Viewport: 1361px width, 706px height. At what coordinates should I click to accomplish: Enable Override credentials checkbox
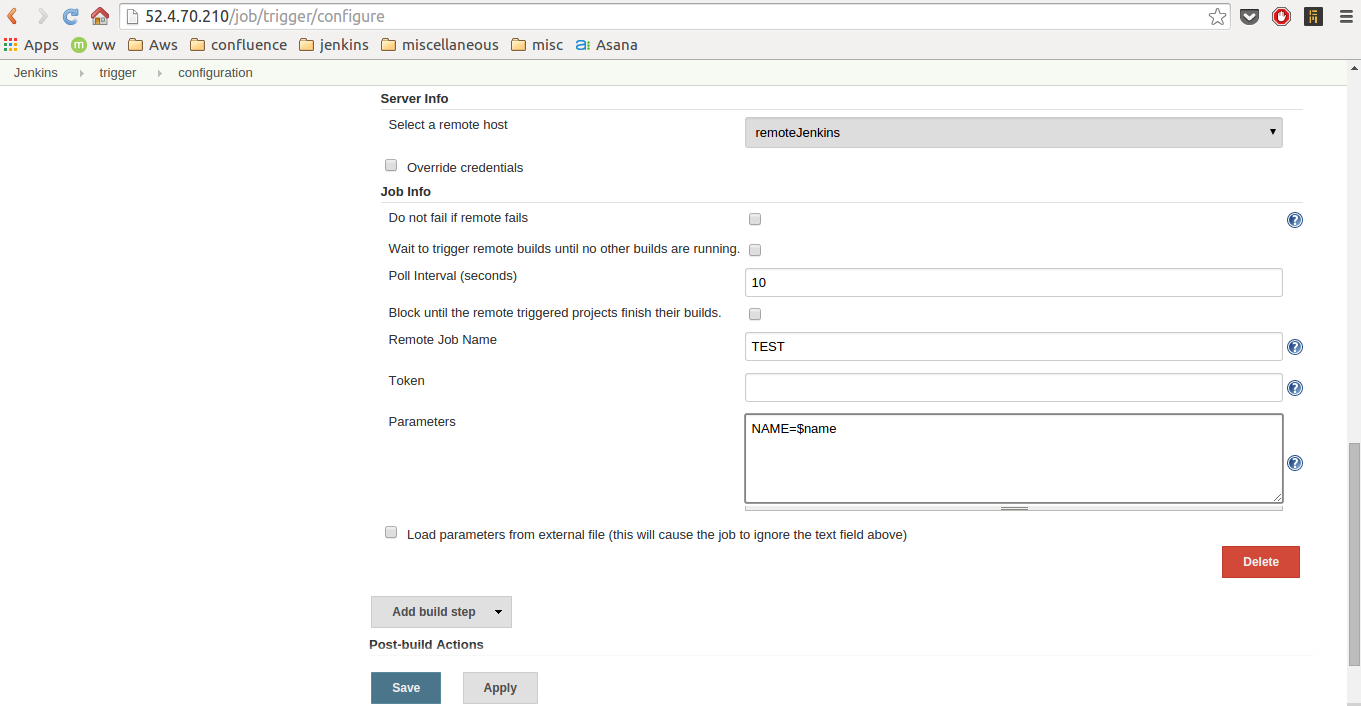point(391,166)
